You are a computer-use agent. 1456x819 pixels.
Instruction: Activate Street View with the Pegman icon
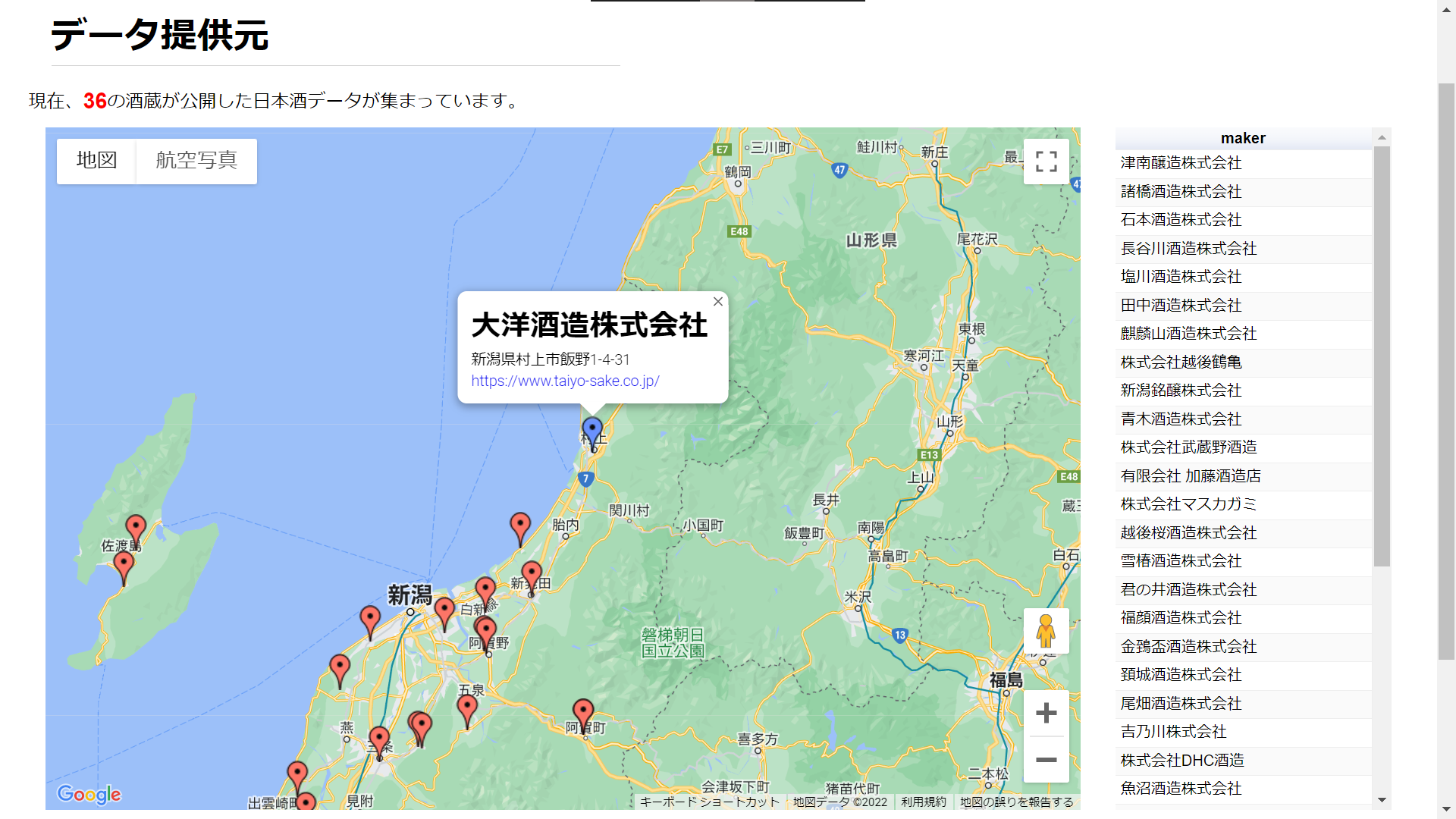pos(1046,631)
